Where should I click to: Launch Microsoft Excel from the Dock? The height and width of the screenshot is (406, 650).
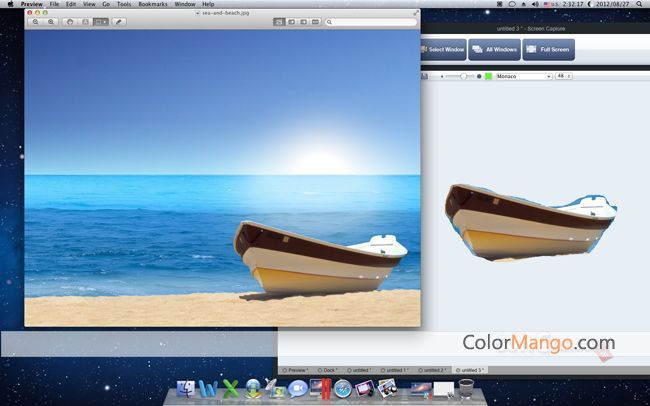click(x=230, y=389)
